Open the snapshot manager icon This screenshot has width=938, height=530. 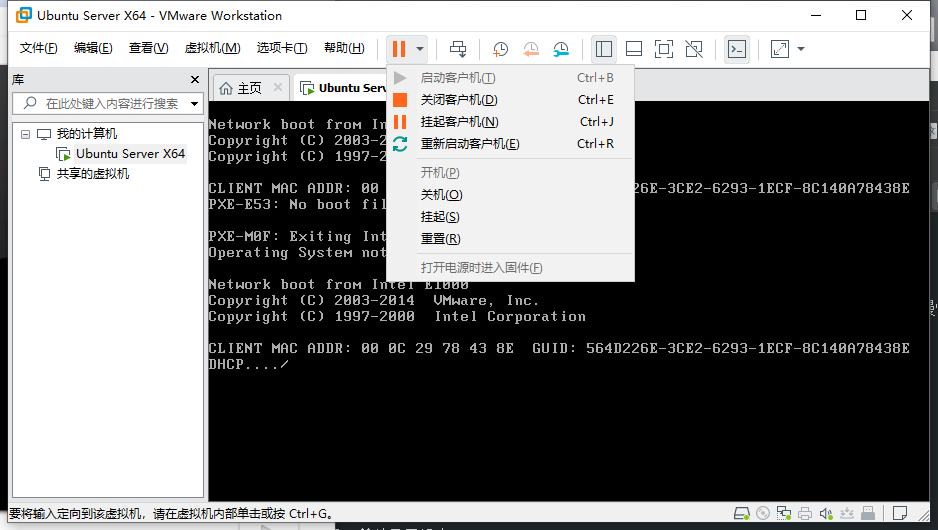pyautogui.click(x=561, y=49)
